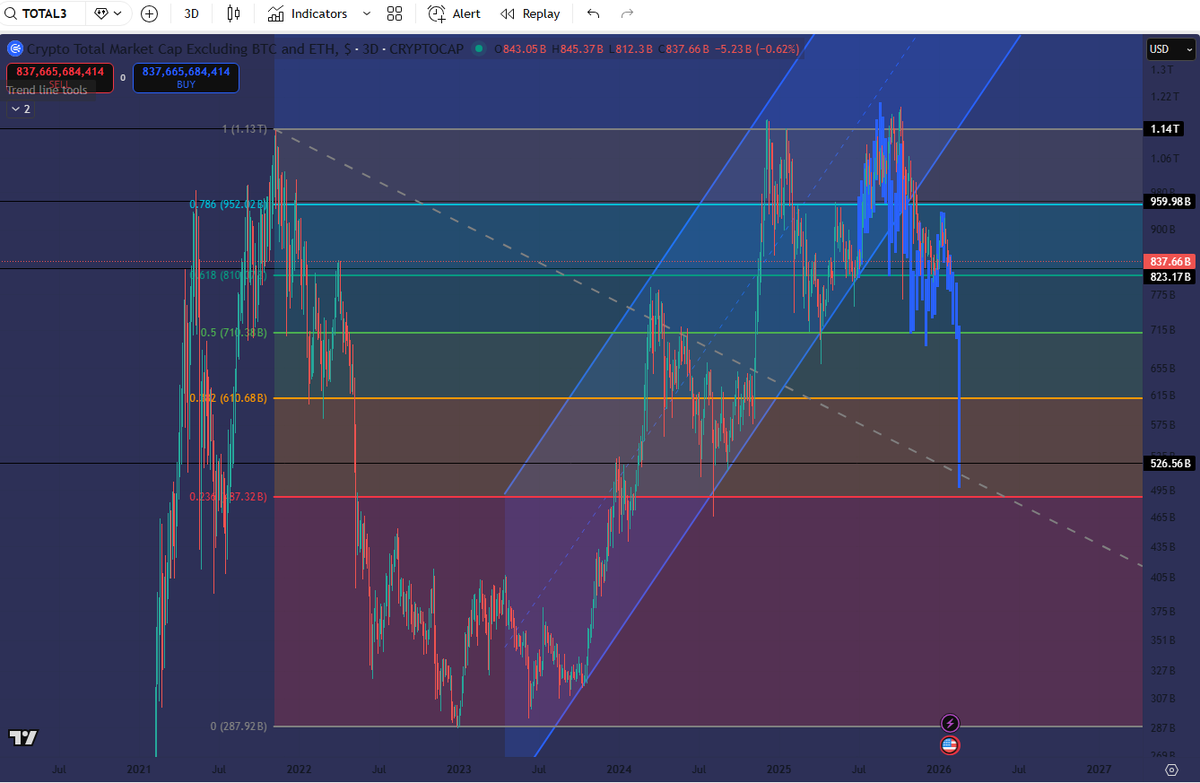Select the Fib level label 0.5 (710.38B)
This screenshot has height=783, width=1200.
(236, 332)
